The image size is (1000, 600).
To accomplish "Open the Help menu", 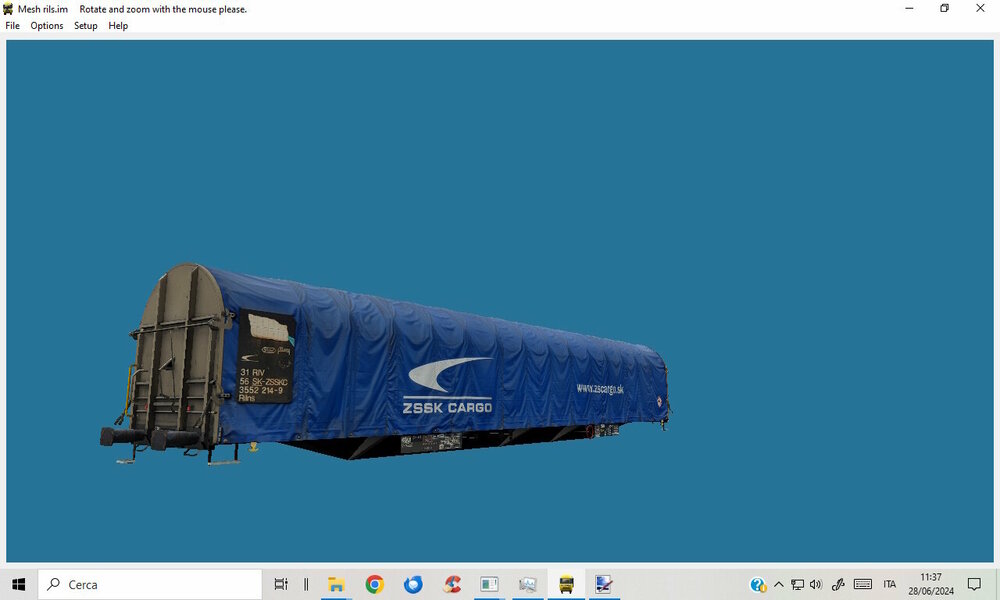I will (118, 26).
